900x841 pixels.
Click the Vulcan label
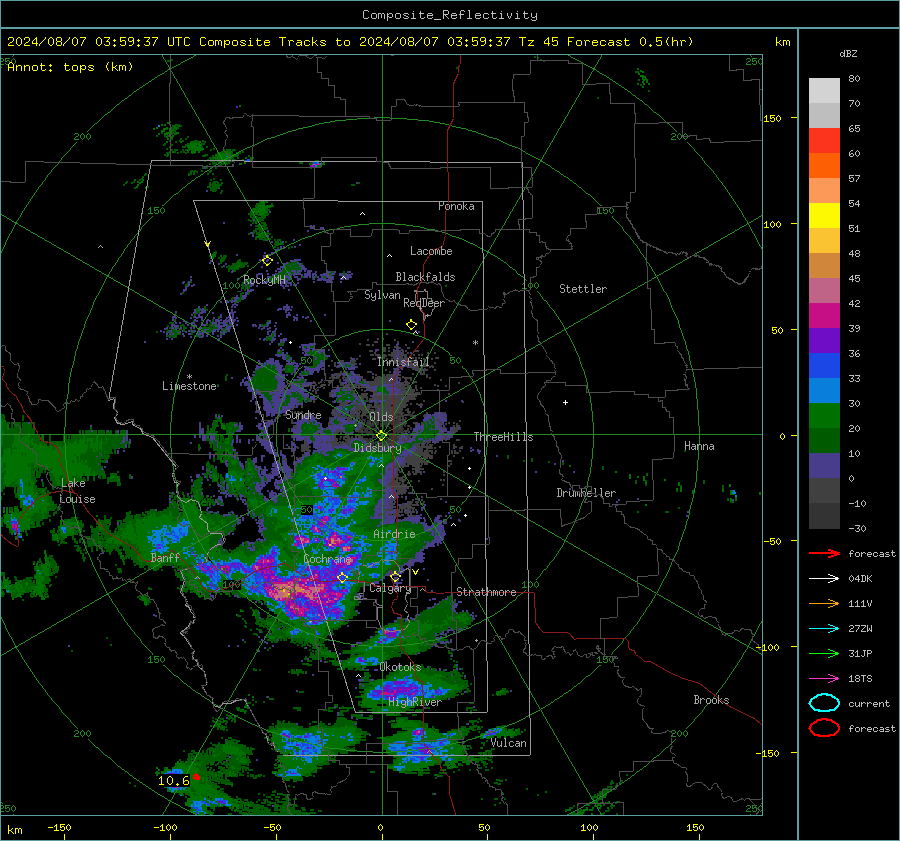point(509,743)
